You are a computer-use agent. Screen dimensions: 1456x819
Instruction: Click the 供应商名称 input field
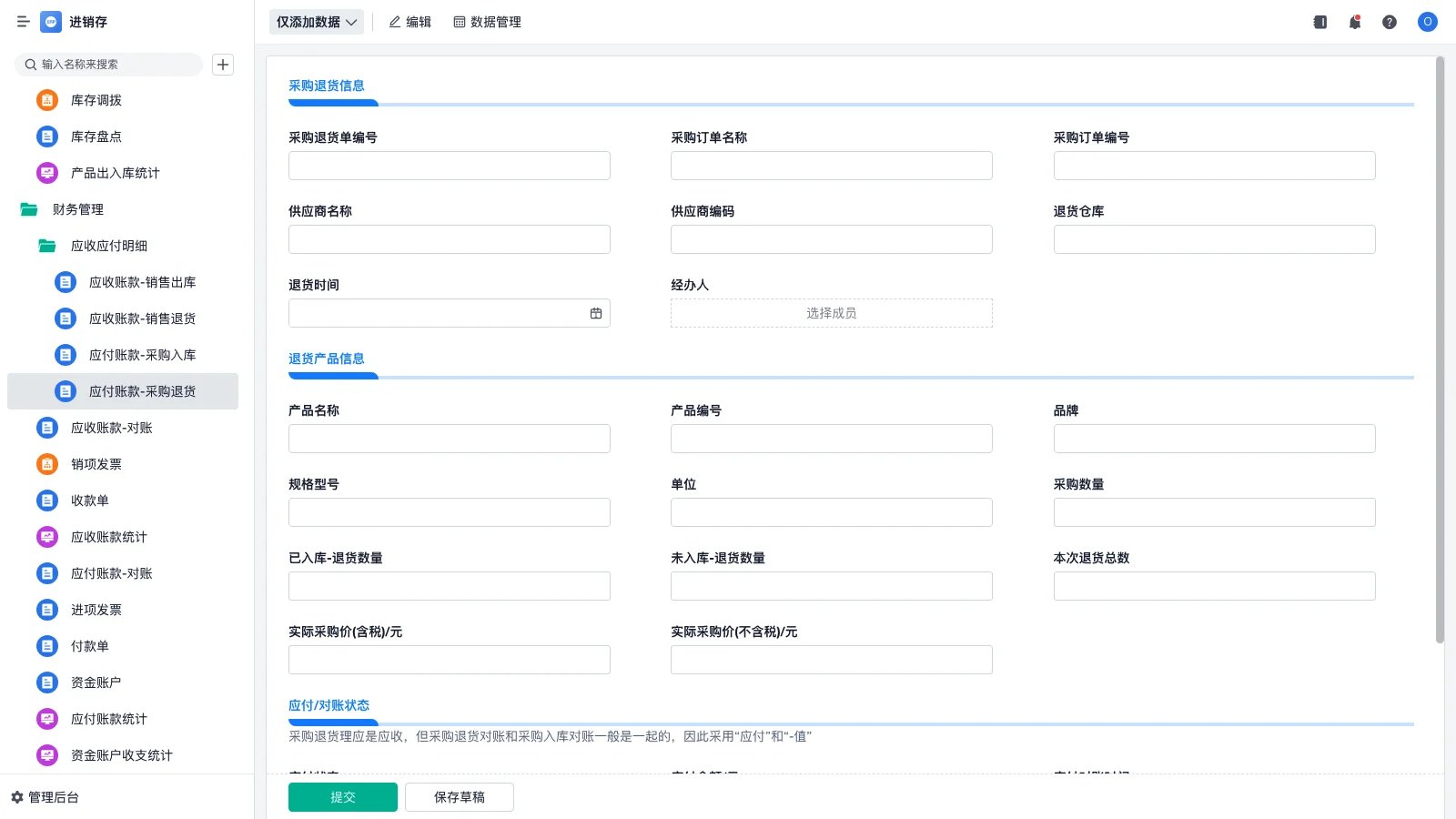[x=450, y=239]
